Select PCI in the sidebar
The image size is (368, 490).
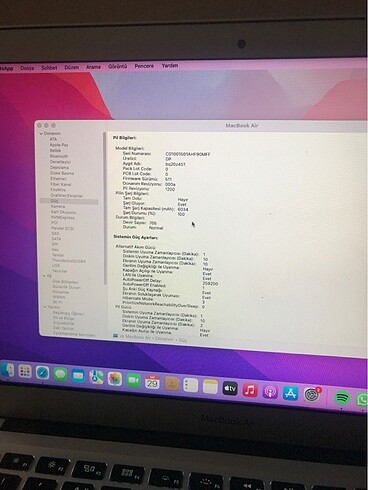click(54, 223)
